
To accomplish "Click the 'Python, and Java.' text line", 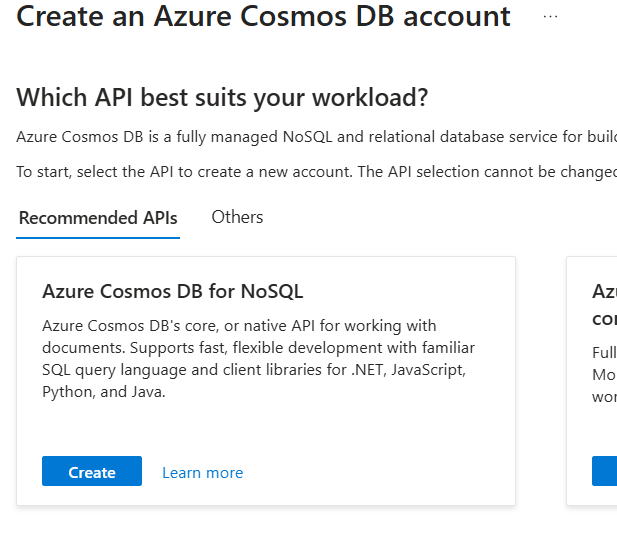I will (x=104, y=392).
